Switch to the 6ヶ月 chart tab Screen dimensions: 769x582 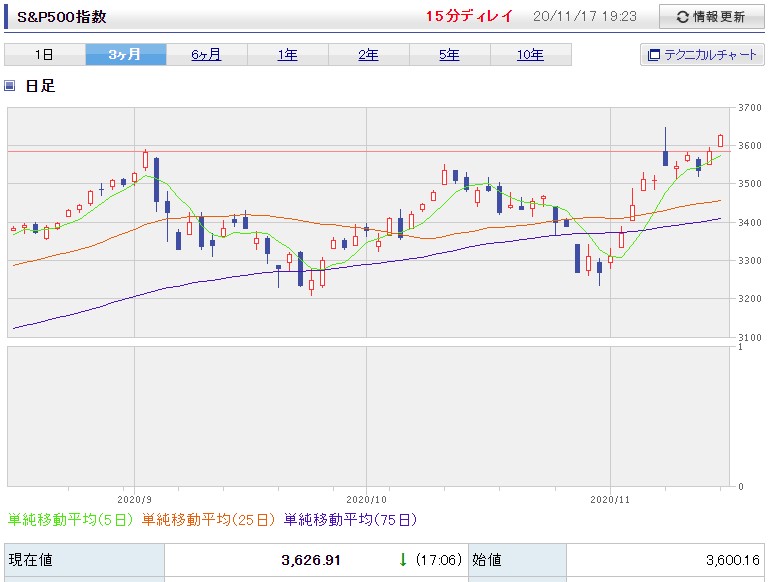tap(206, 54)
